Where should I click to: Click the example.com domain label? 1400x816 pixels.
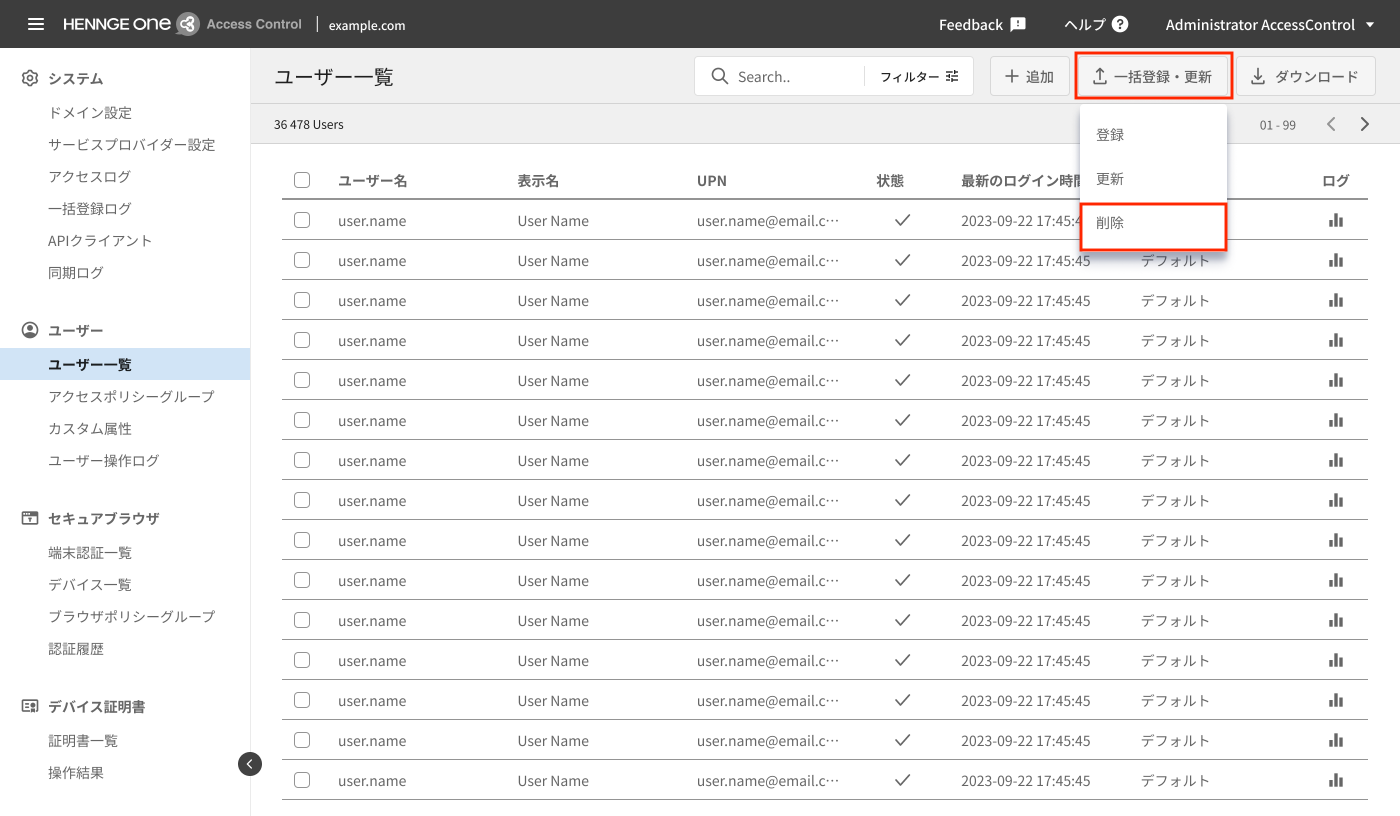(x=368, y=25)
